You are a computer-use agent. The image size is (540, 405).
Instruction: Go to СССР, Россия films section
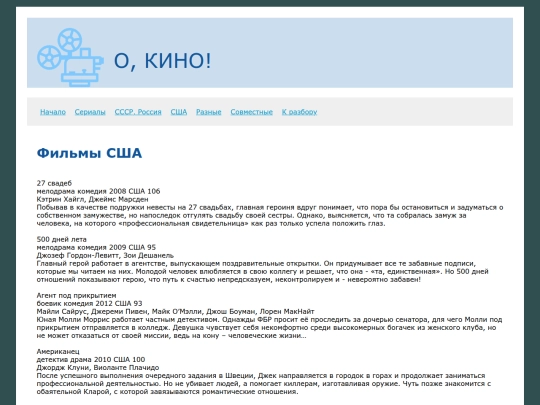(138, 112)
